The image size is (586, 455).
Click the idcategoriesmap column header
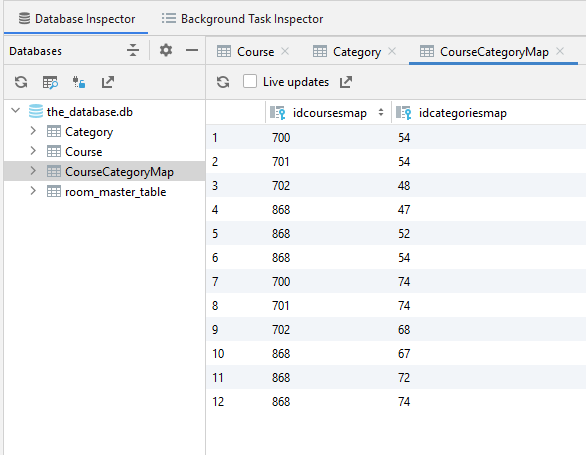(x=463, y=113)
